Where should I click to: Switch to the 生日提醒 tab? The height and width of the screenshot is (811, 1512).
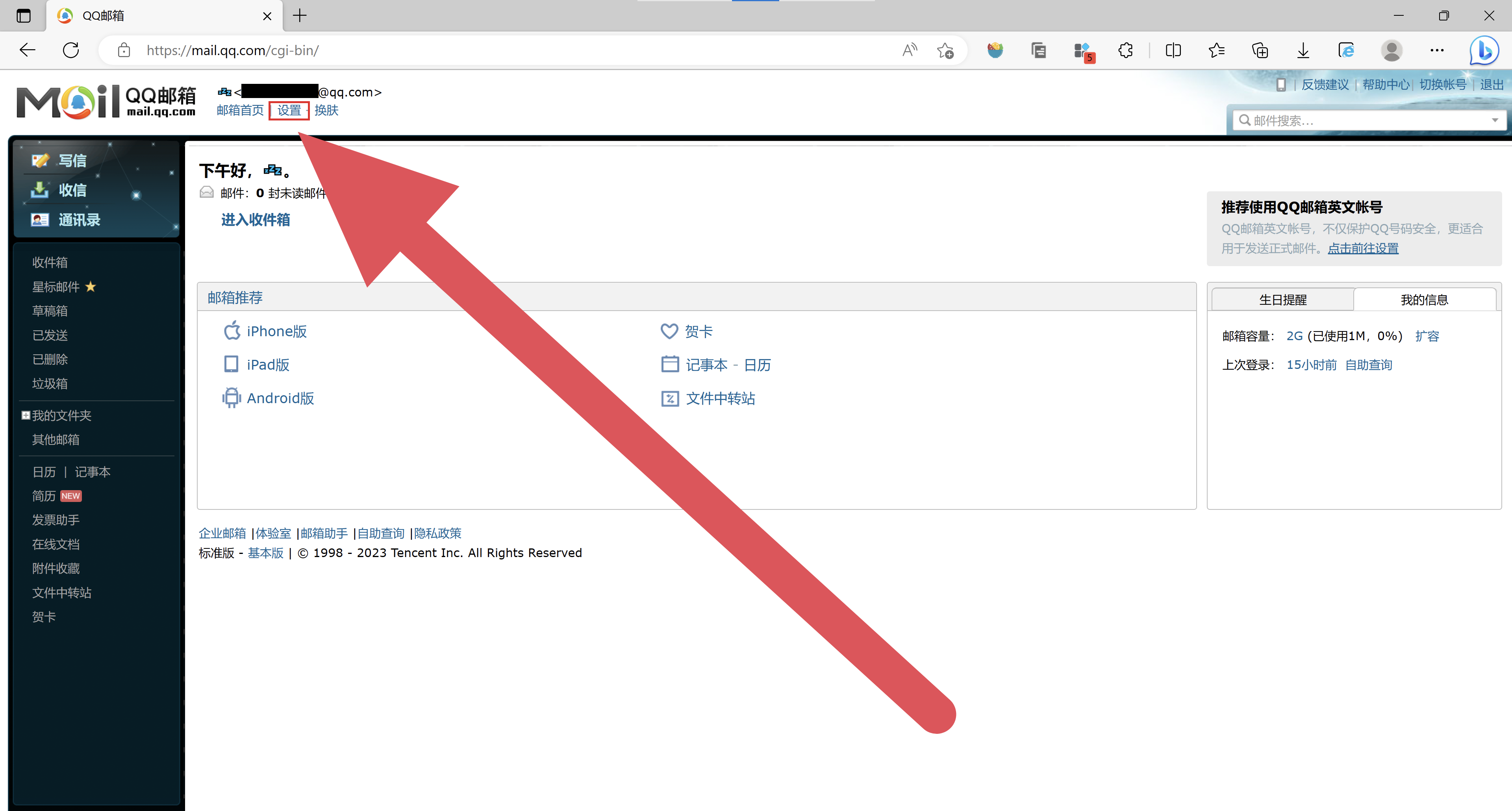pos(1282,300)
